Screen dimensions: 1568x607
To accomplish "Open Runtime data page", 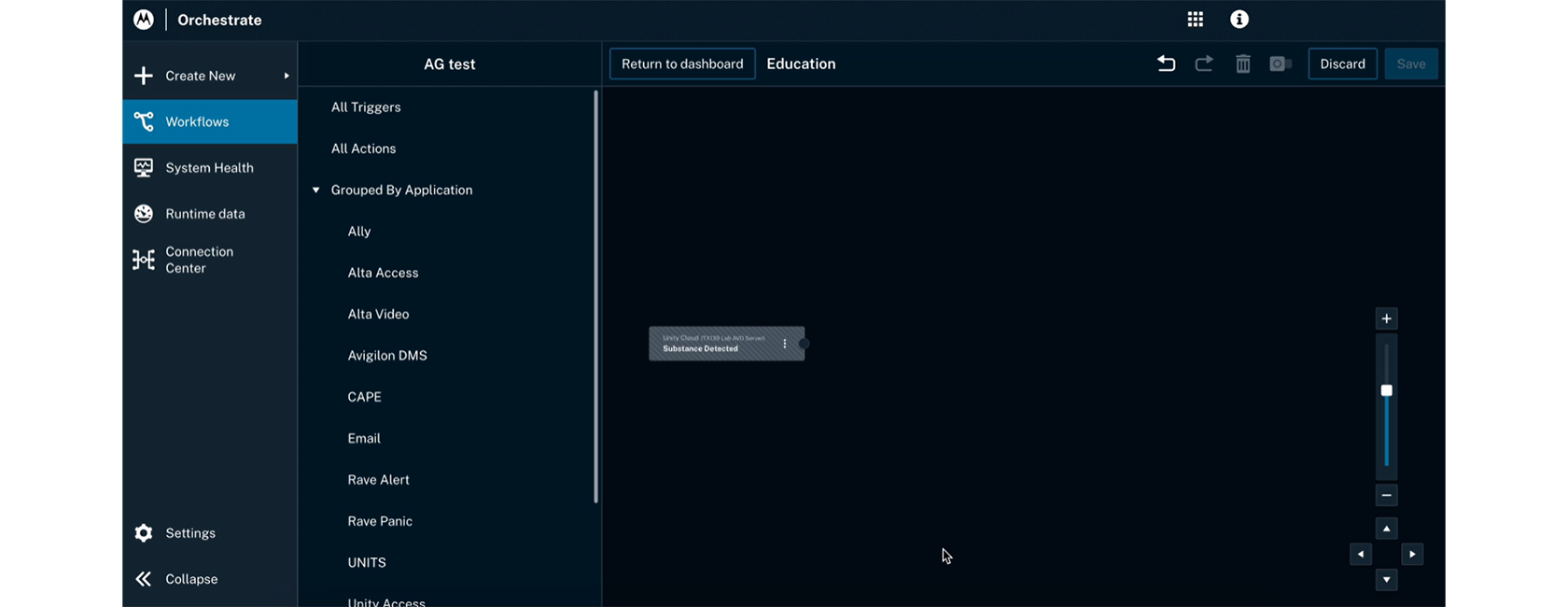I will [210, 214].
